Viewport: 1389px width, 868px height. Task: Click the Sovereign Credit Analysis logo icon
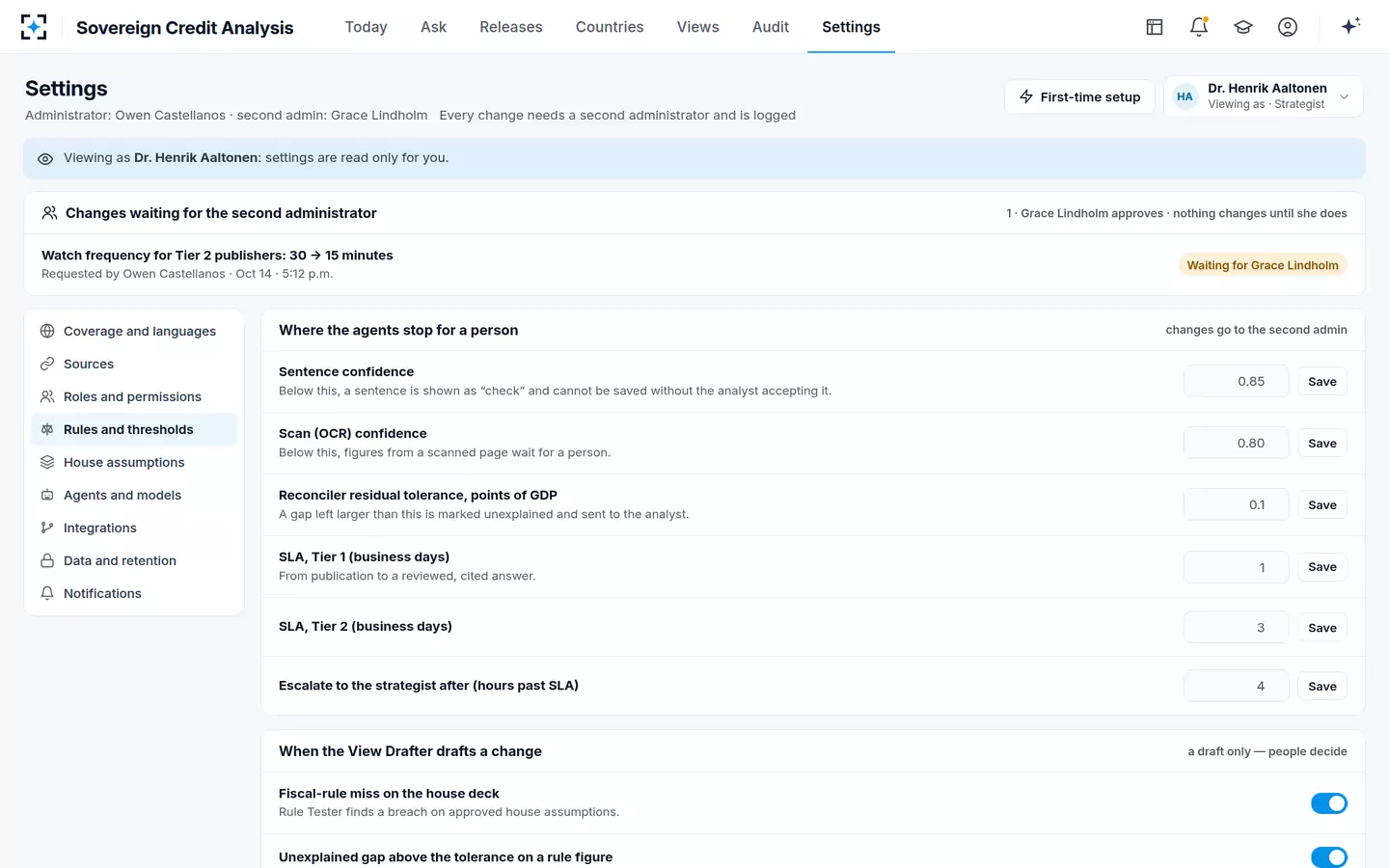pyautogui.click(x=34, y=27)
